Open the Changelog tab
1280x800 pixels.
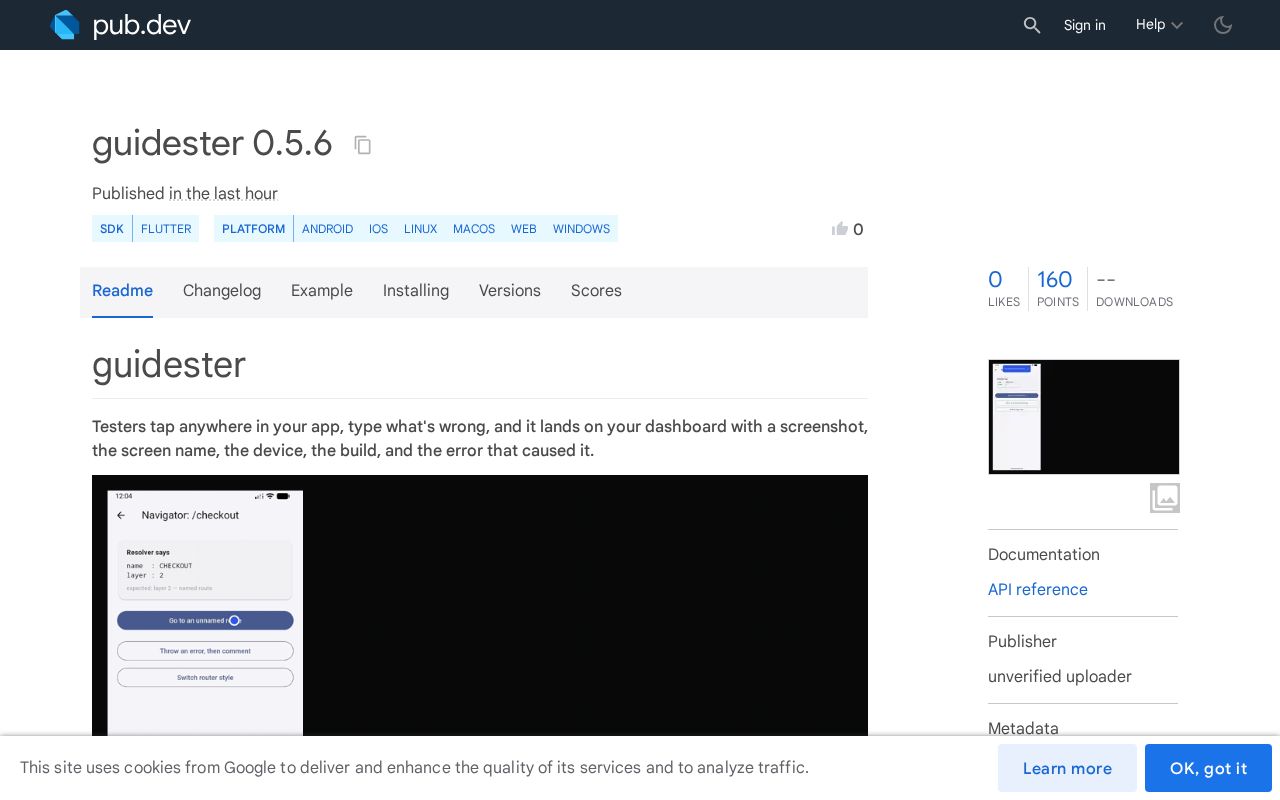click(x=222, y=291)
